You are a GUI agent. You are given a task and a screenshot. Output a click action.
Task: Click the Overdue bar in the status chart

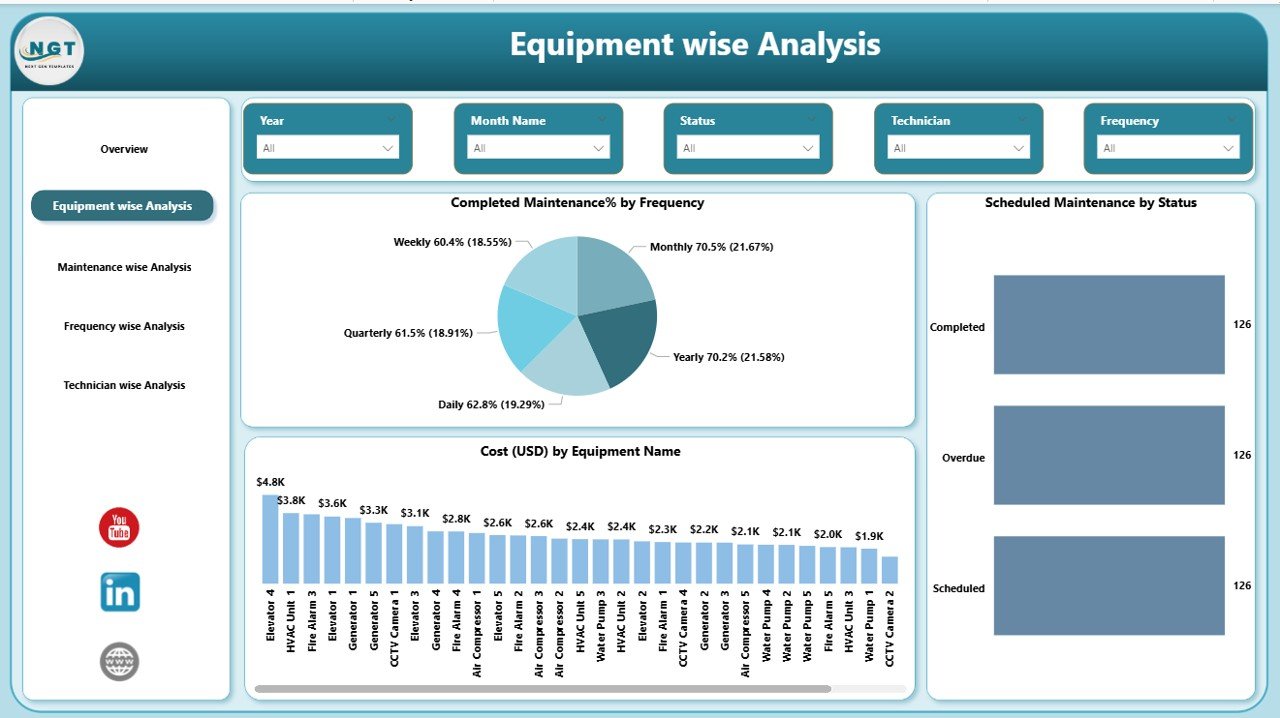coord(1108,456)
